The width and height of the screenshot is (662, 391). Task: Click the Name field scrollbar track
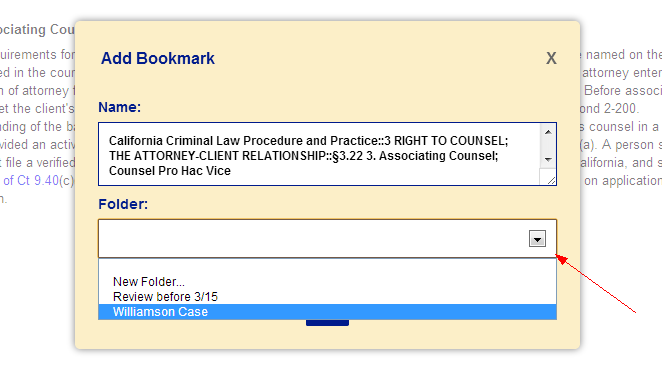548,146
